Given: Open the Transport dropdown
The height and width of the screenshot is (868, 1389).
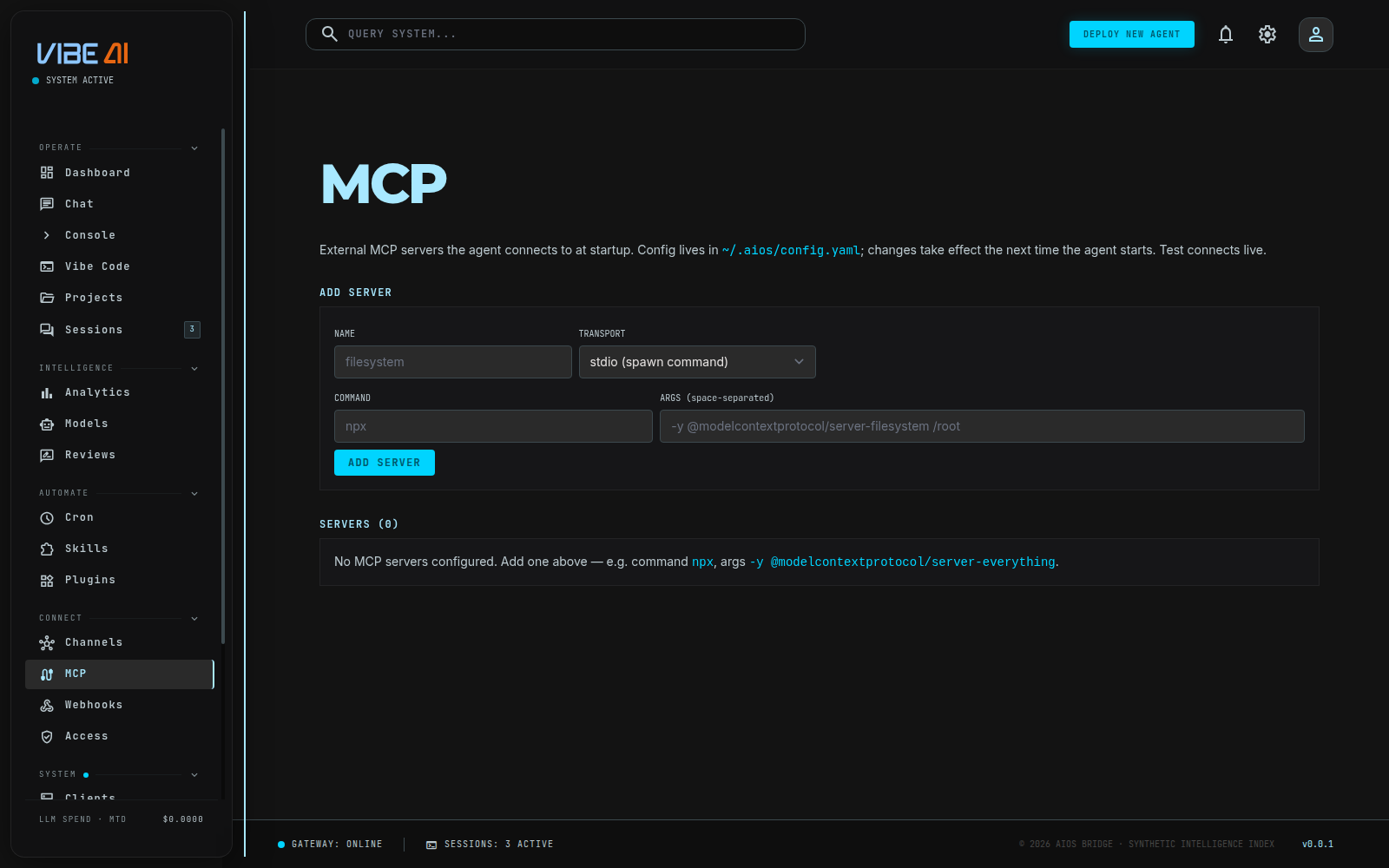Looking at the screenshot, I should 697,362.
